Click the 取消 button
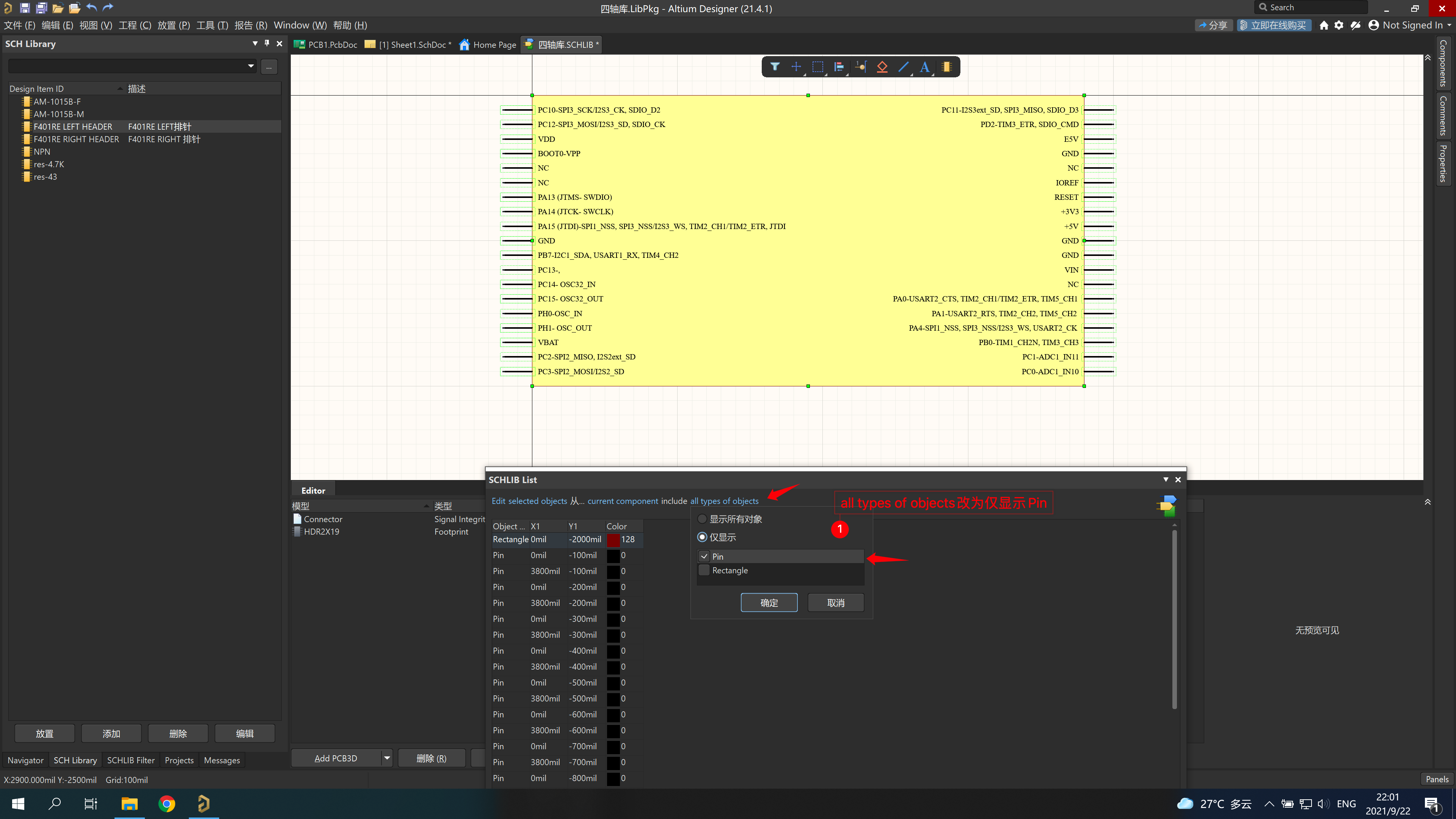This screenshot has height=819, width=1456. point(835,602)
